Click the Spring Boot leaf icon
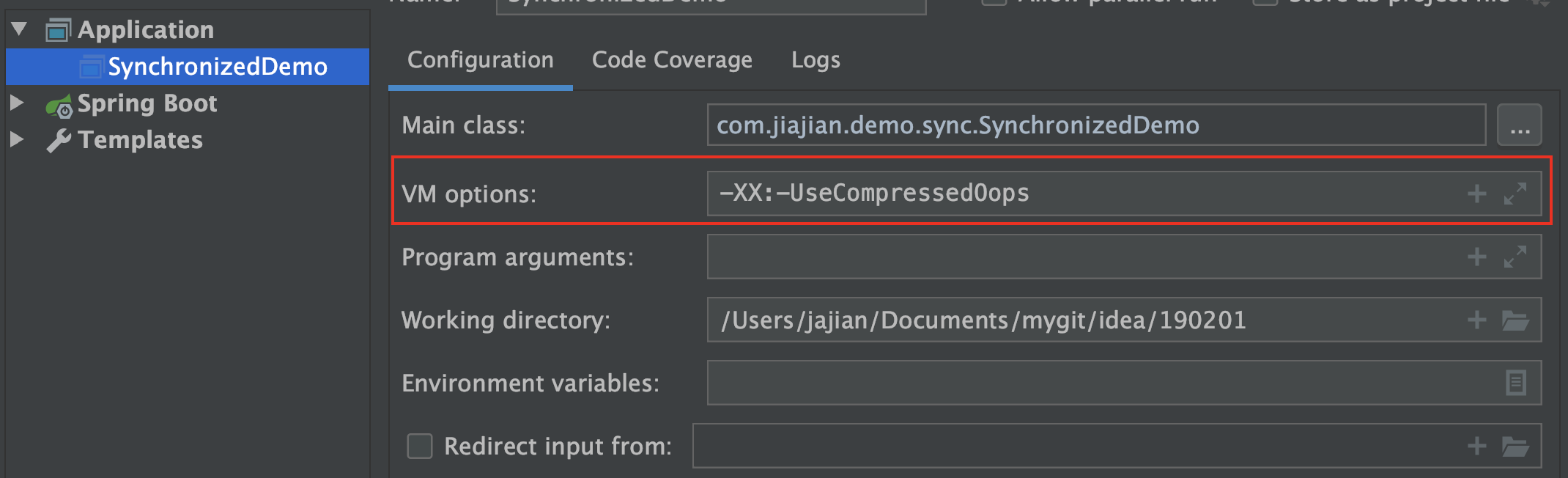This screenshot has height=478, width=1568. pos(59,106)
